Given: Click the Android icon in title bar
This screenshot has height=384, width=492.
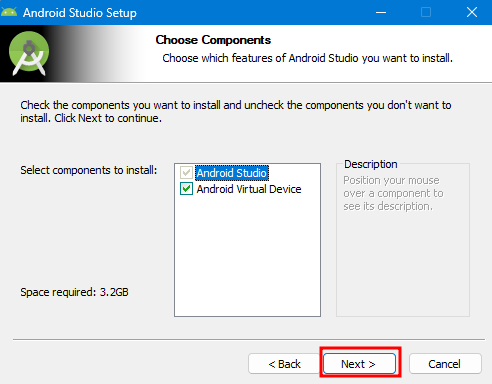Looking at the screenshot, I should click(9, 12).
